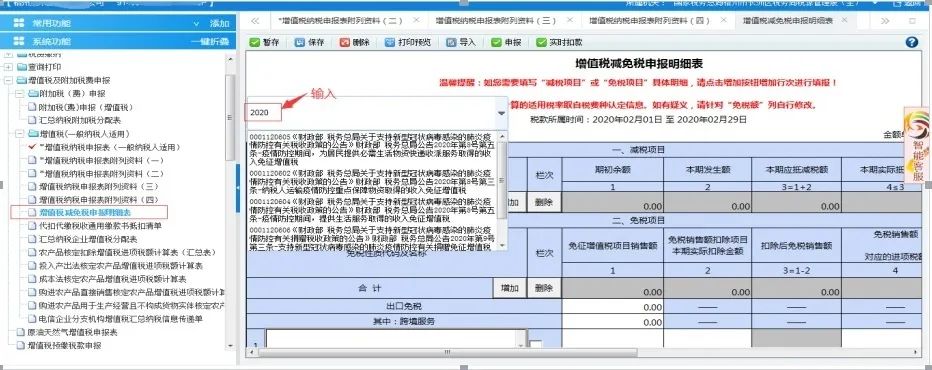Image resolution: width=932 pixels, height=370 pixels.
Task: Click the 保存 save toolbar icon
Action: [x=300, y=43]
